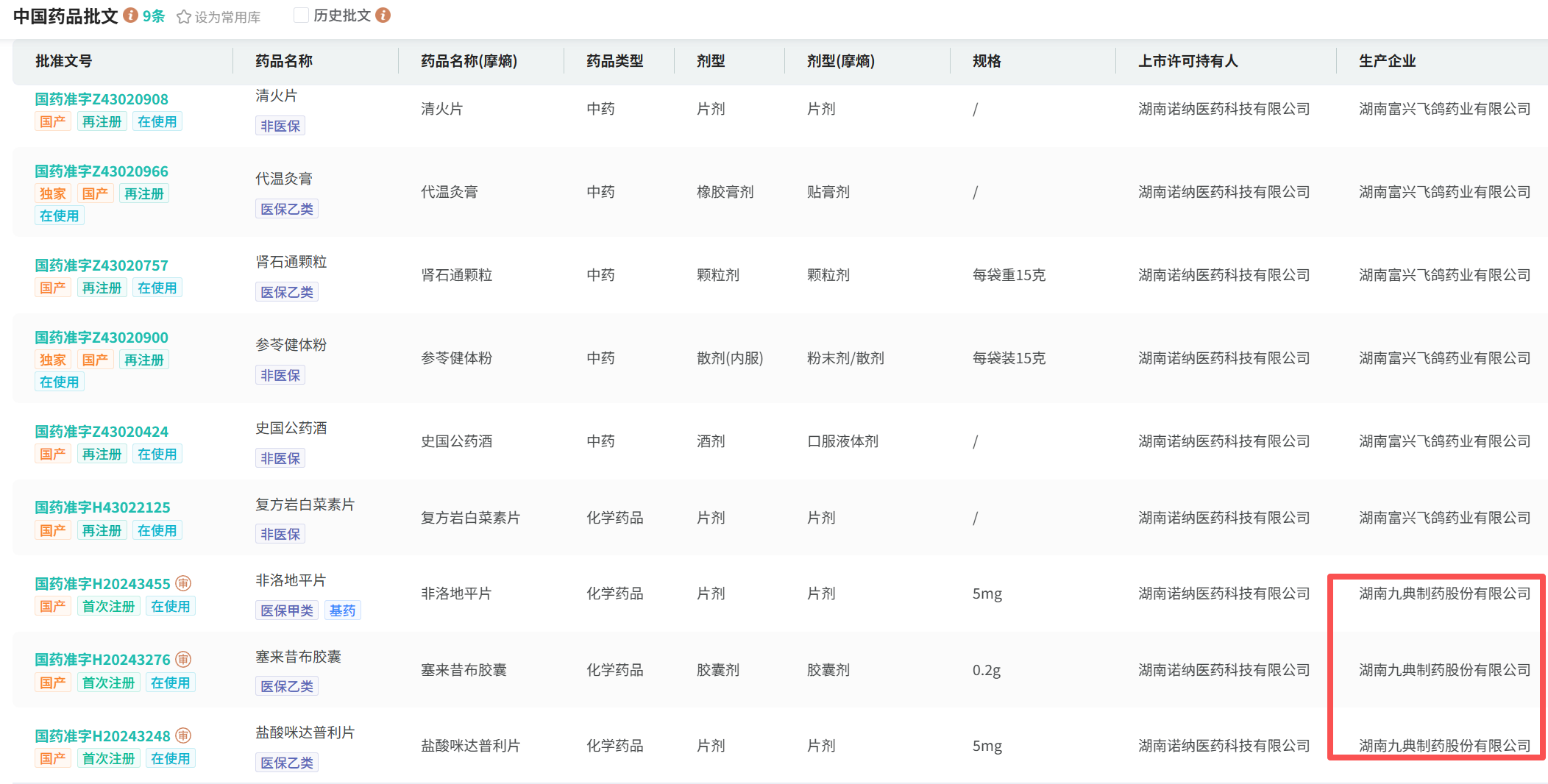Click 湖南九典制药股份有限公司 in the 非洛地平片 row
The height and width of the screenshot is (784, 1548).
coord(1445,594)
